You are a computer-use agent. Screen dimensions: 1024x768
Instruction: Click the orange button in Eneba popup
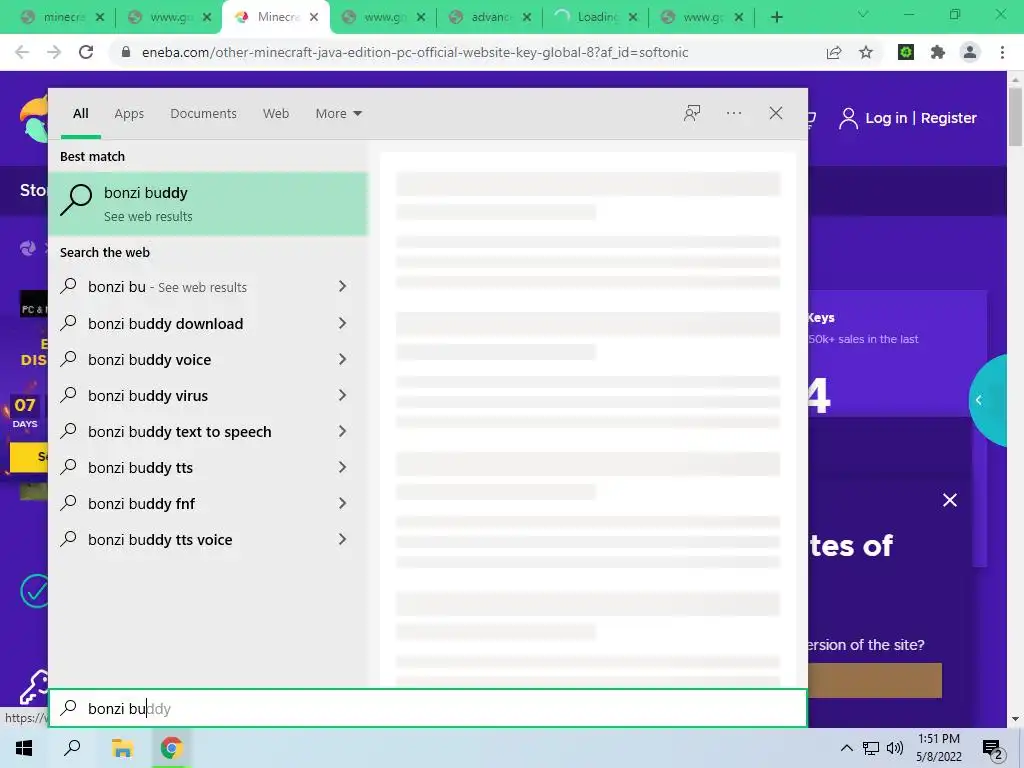pyautogui.click(x=875, y=680)
